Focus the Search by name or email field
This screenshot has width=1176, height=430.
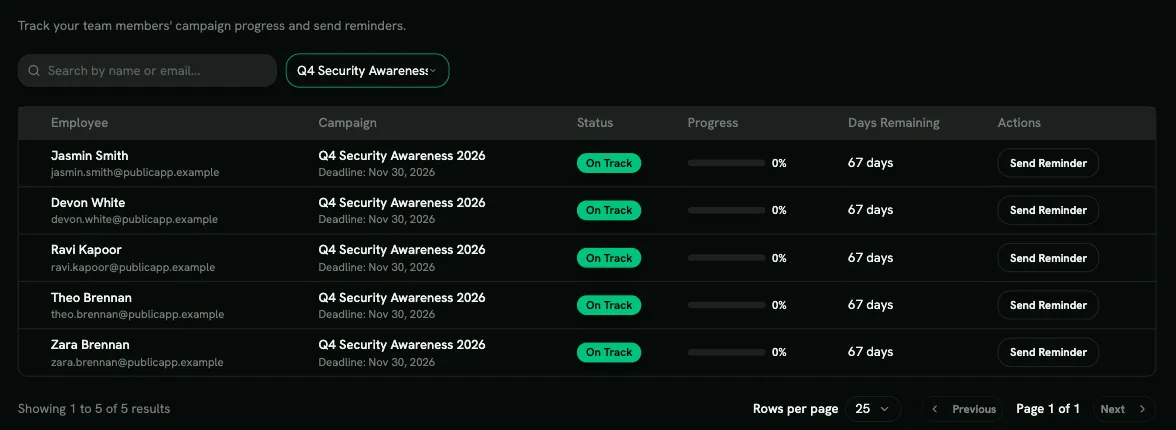tap(148, 71)
